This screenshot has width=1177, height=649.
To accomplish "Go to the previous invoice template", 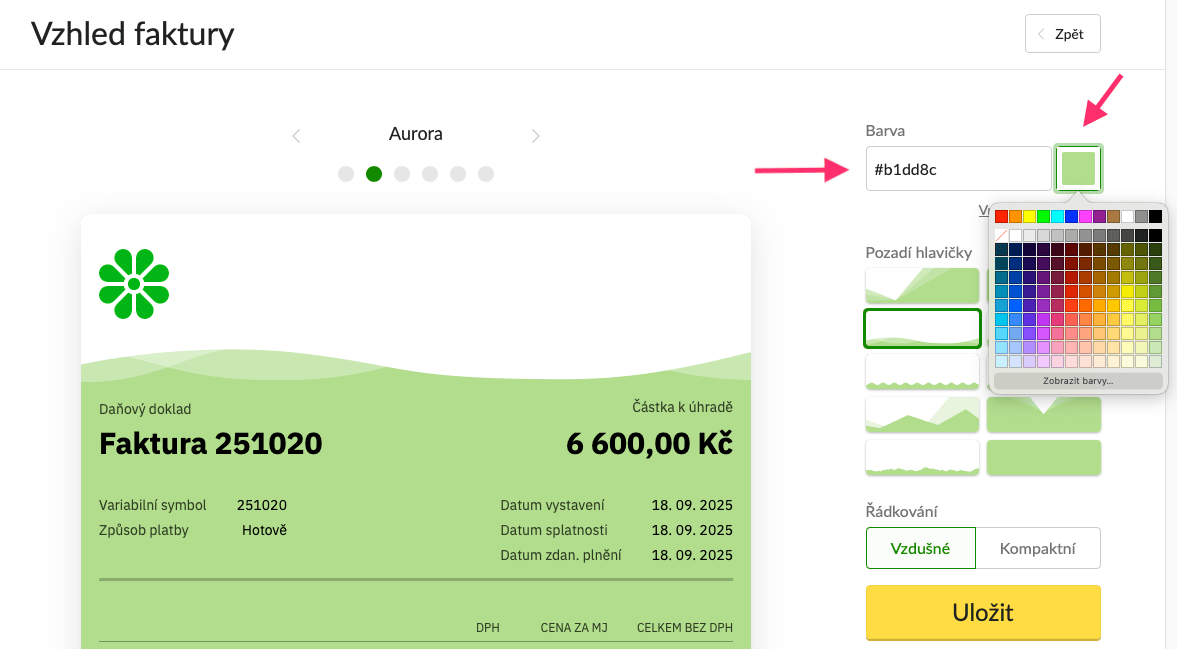I will click(x=296, y=136).
